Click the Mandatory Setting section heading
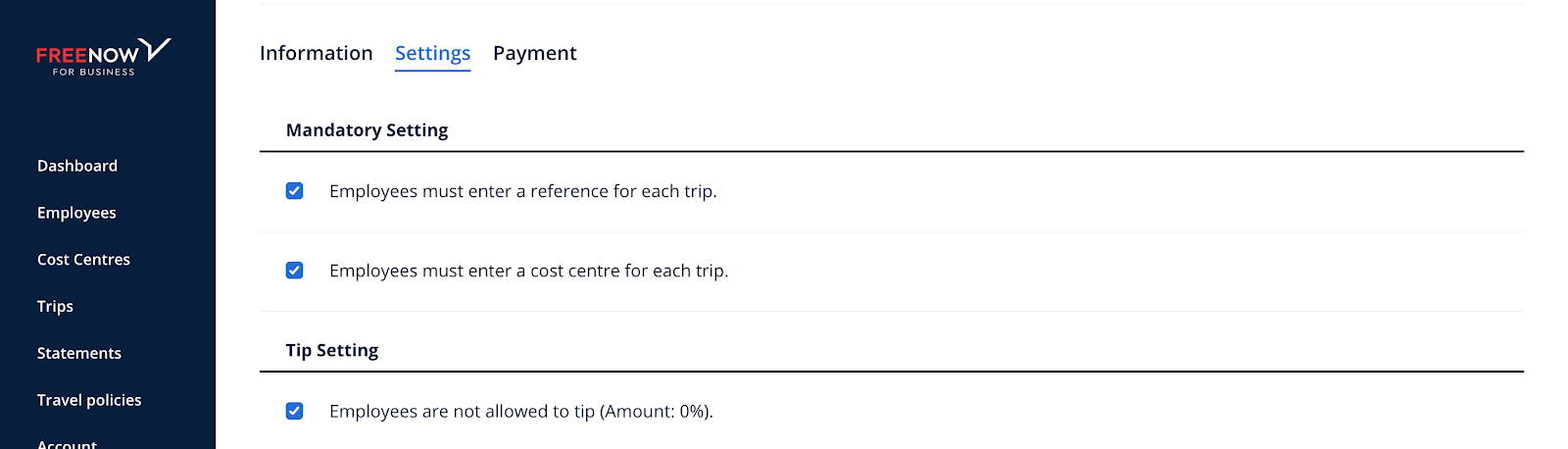This screenshot has width=1568, height=449. coord(367,130)
